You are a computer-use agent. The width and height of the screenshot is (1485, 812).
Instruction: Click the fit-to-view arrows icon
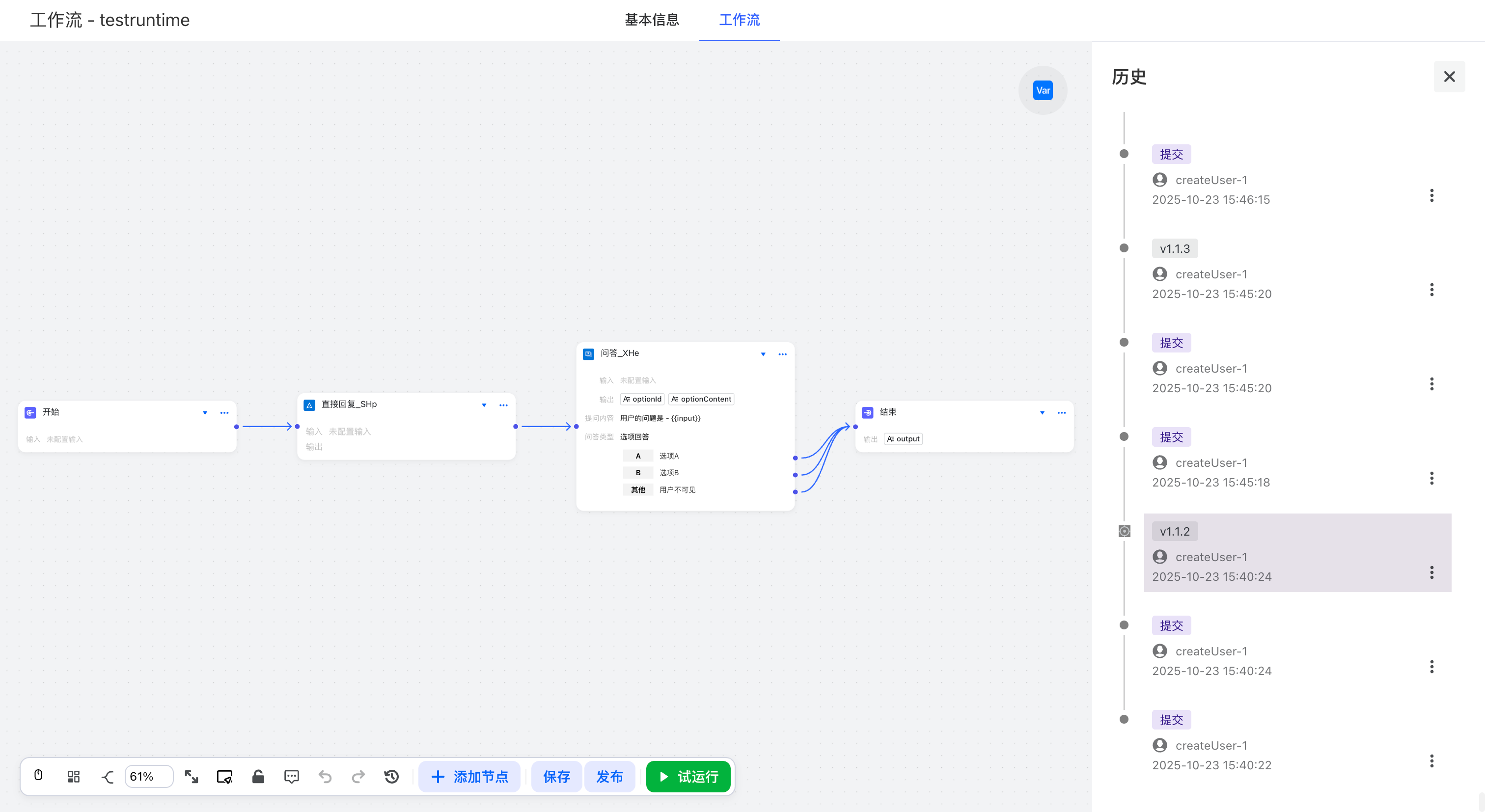click(192, 776)
